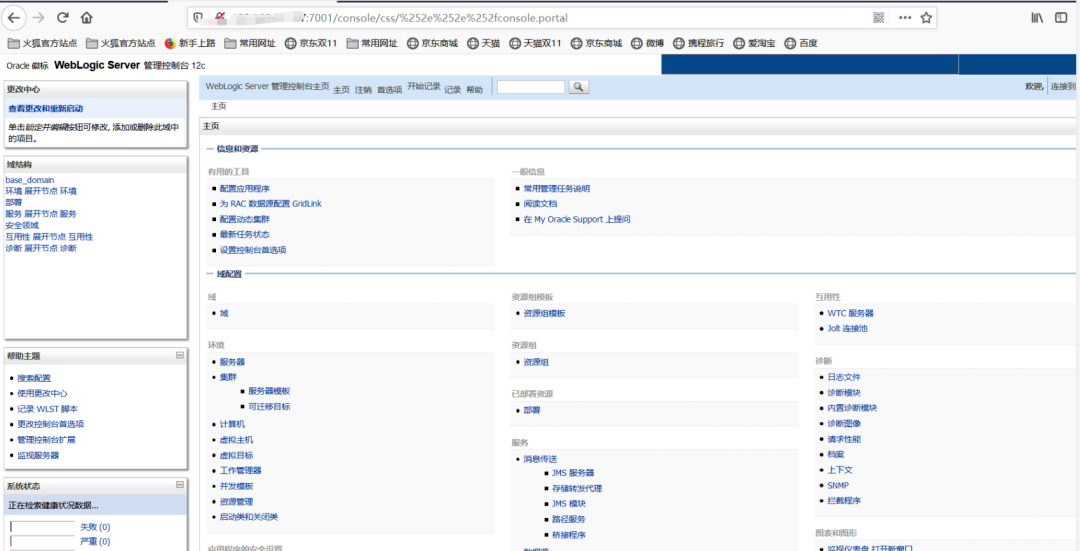Open the 配置应用程序 link

[x=245, y=188]
